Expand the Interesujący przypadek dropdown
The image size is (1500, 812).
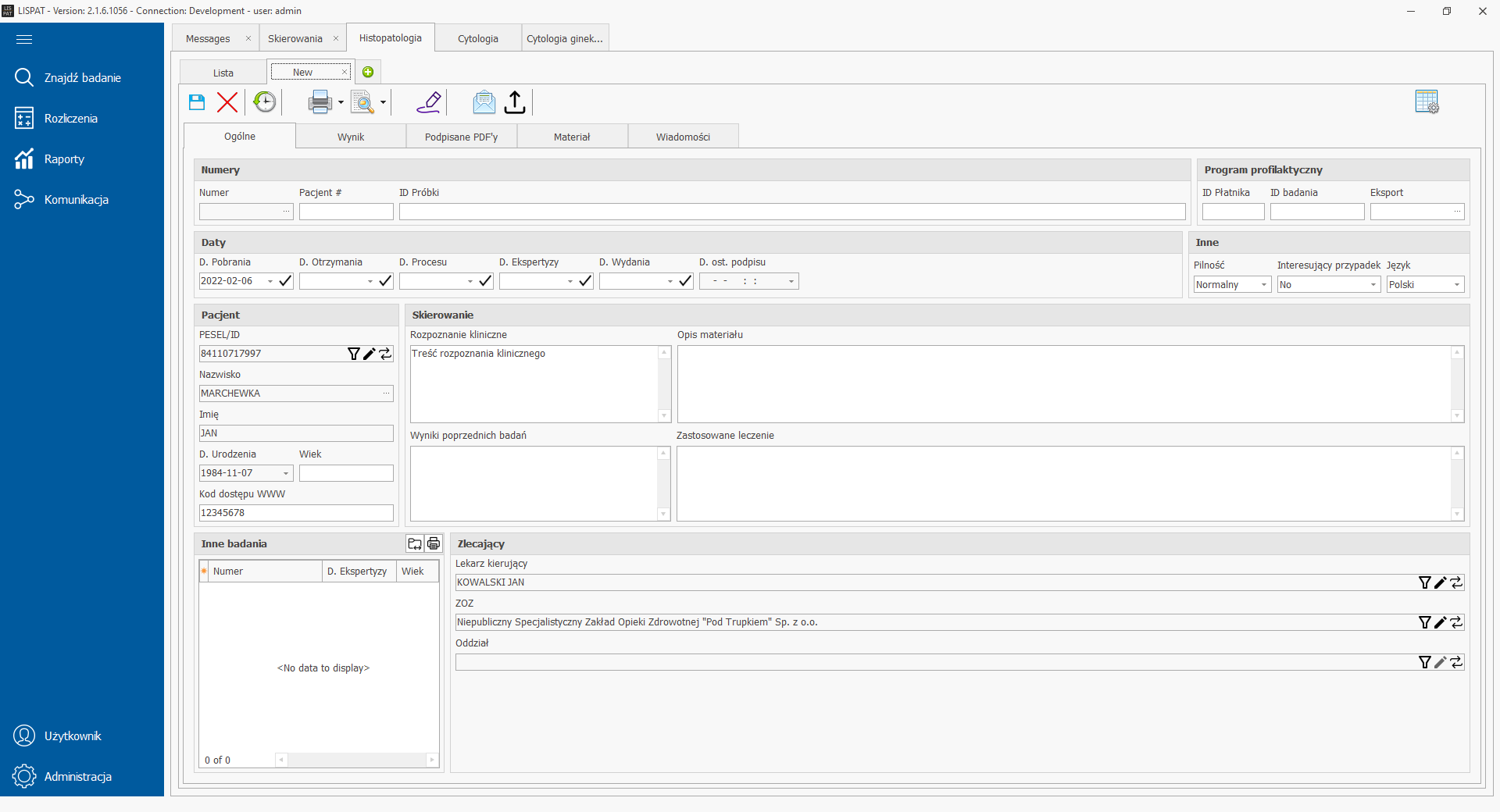(1373, 285)
